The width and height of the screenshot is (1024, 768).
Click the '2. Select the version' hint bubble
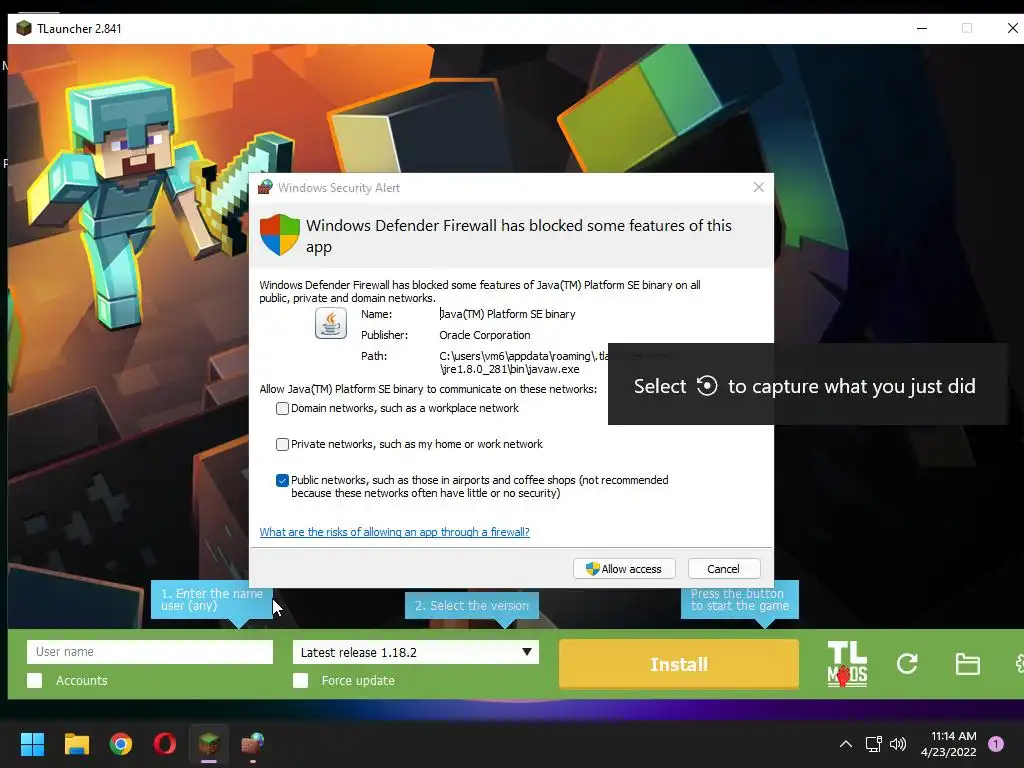click(x=472, y=605)
